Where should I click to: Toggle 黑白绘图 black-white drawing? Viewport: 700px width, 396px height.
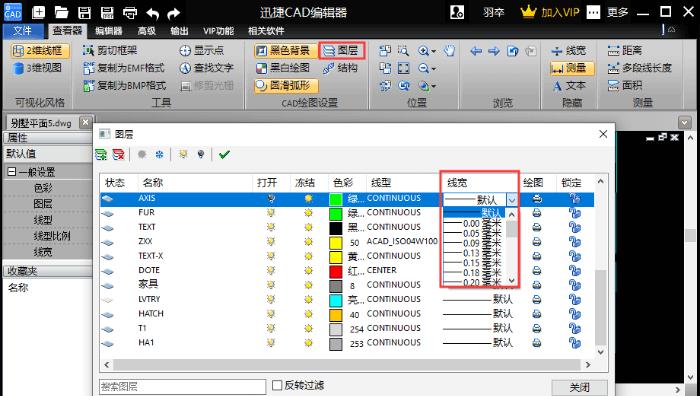pyautogui.click(x=283, y=68)
